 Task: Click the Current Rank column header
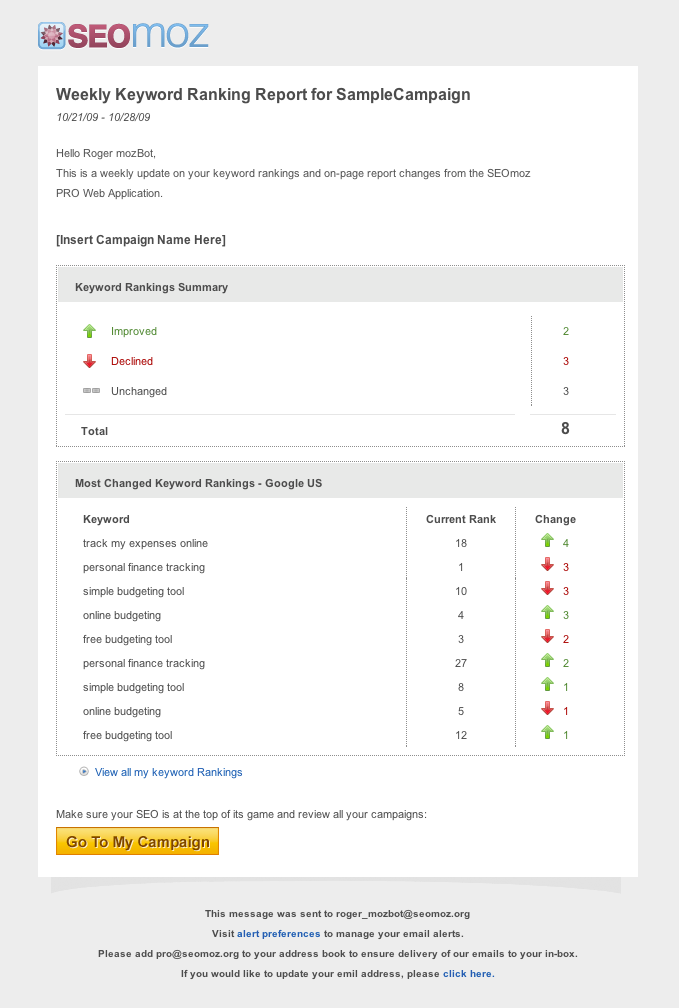click(x=461, y=519)
